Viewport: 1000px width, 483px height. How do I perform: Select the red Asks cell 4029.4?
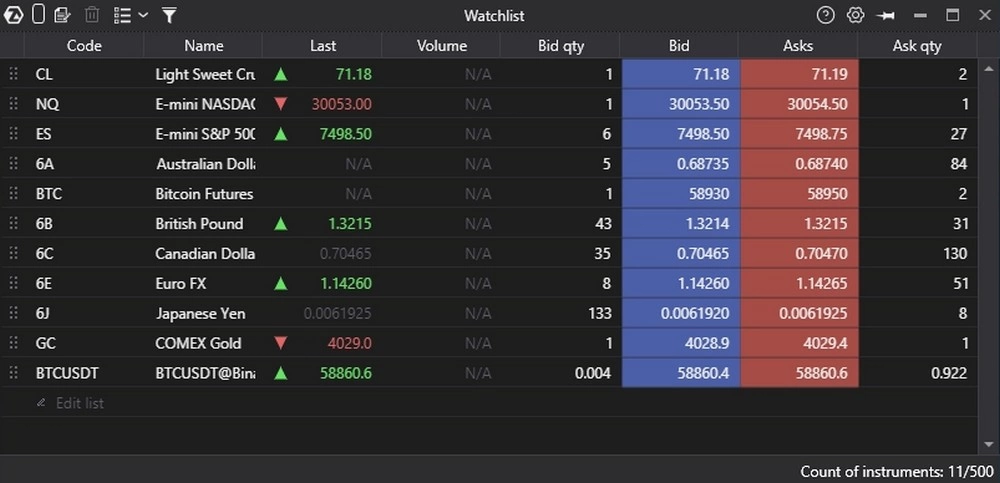[800, 343]
